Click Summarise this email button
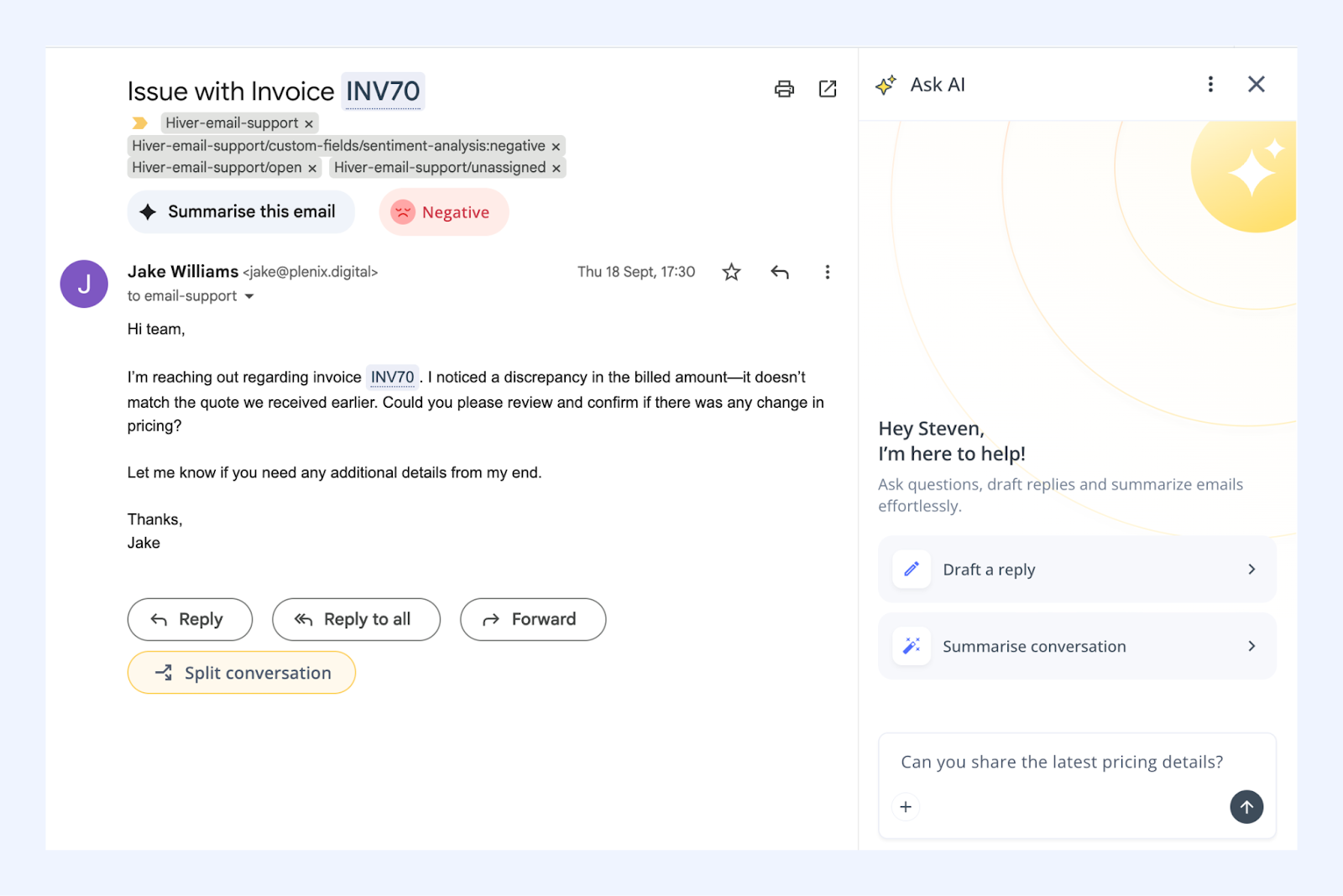Image resolution: width=1343 pixels, height=896 pixels. (241, 211)
